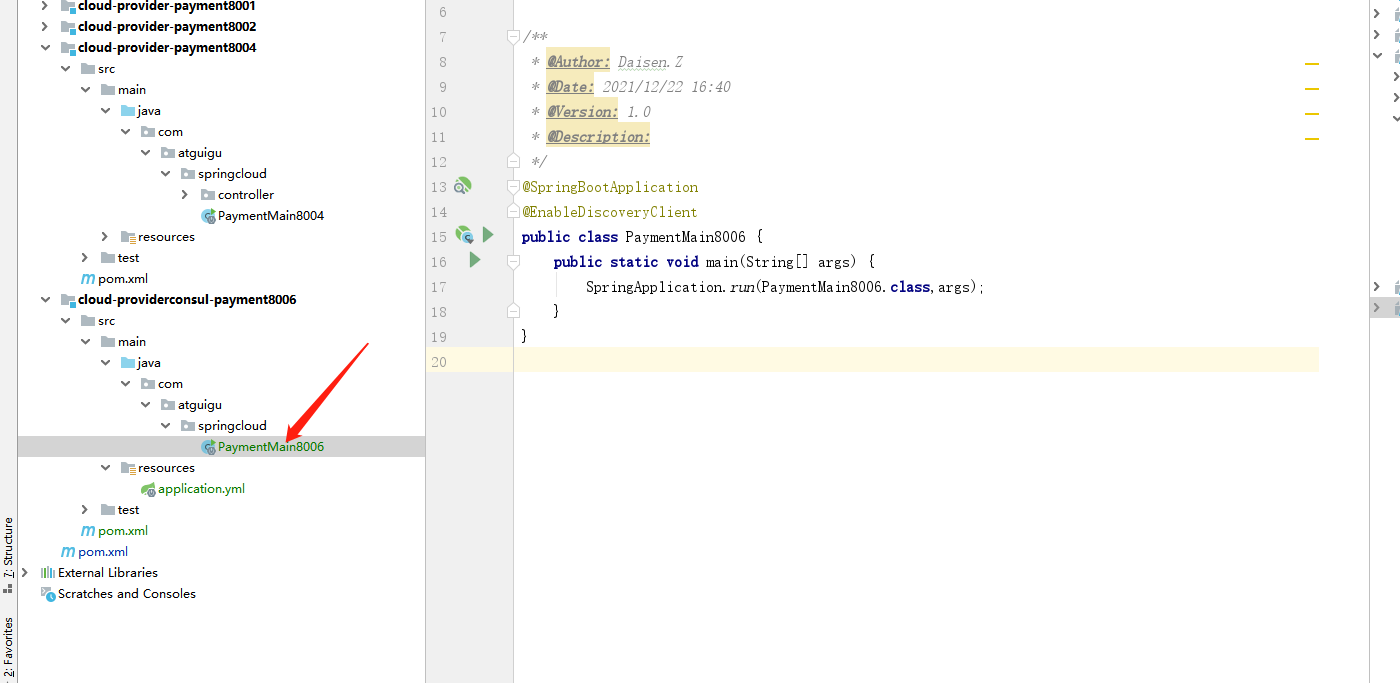
Task: Click line number 17 in gutter
Action: click(x=439, y=287)
